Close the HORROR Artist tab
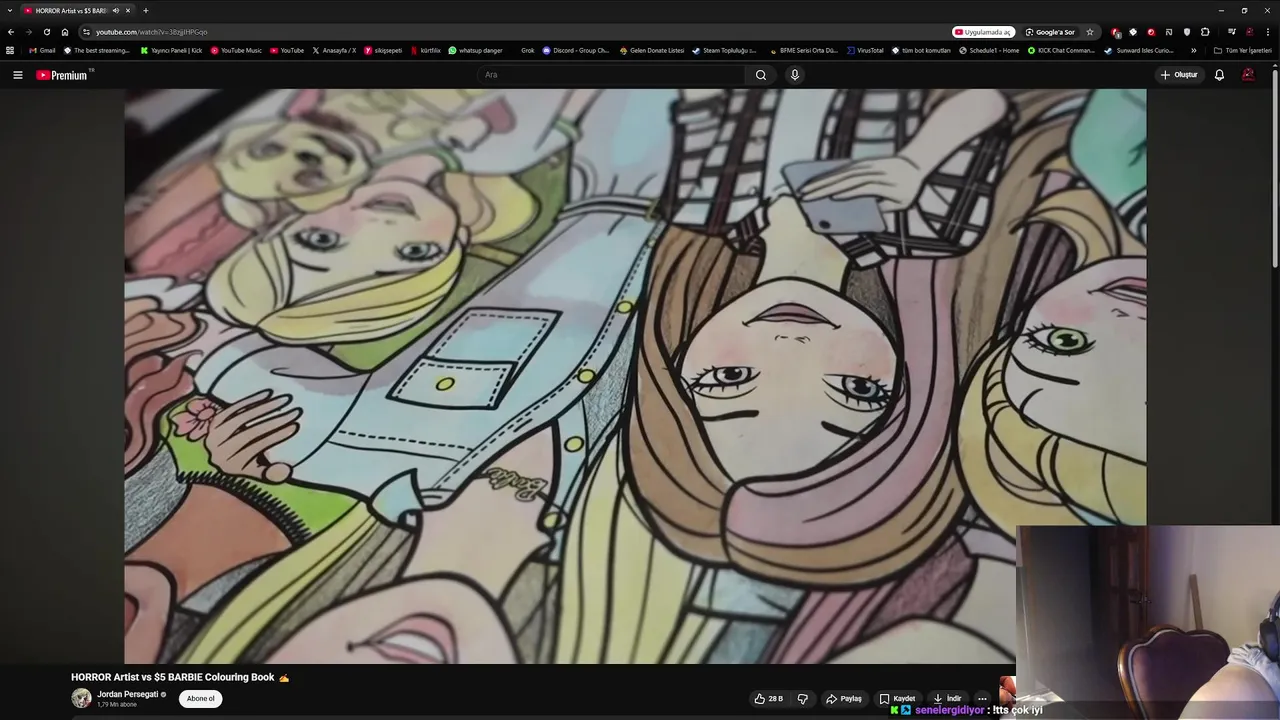The width and height of the screenshot is (1280, 720). coord(128,10)
